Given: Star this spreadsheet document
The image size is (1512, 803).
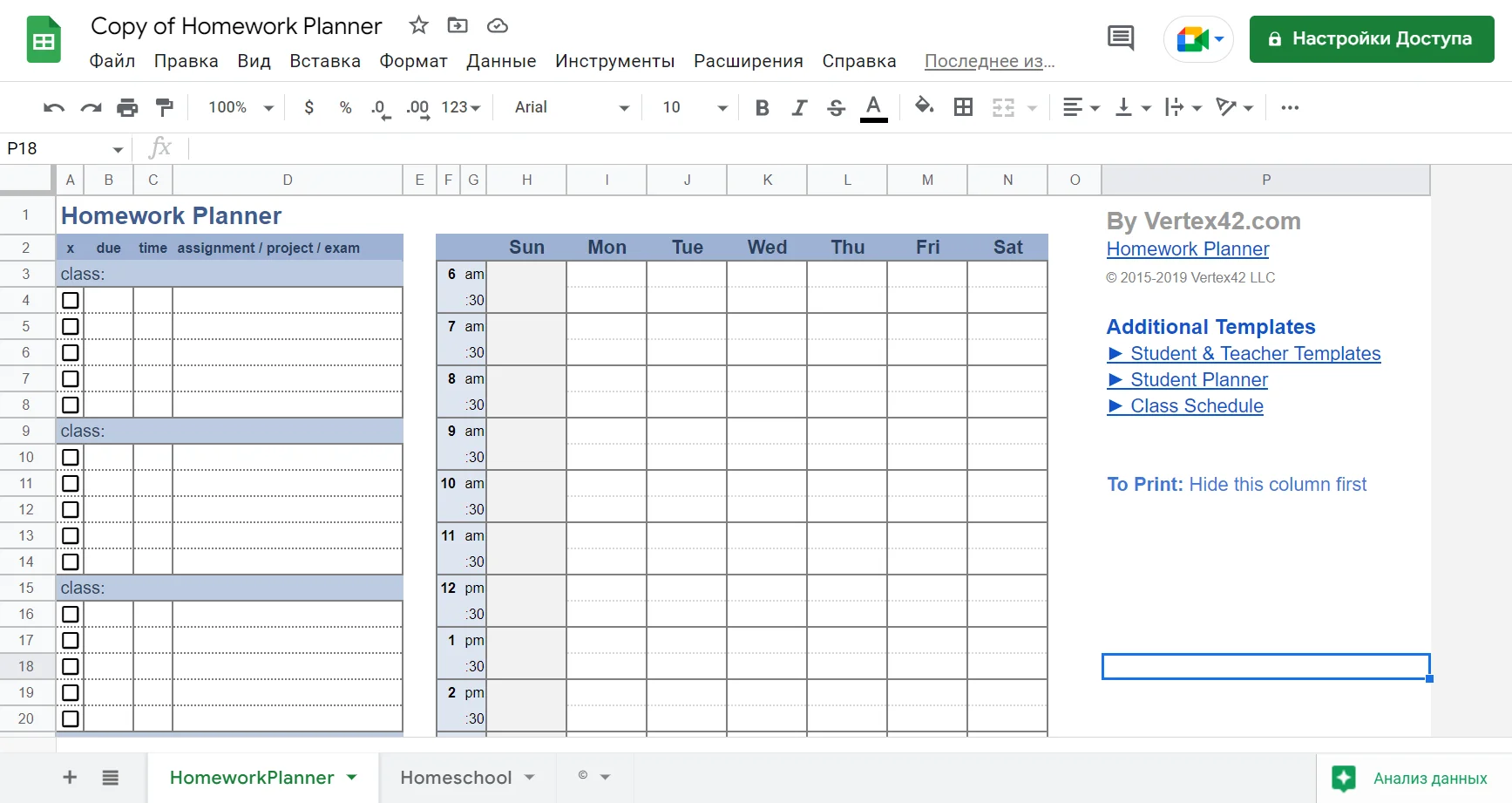Looking at the screenshot, I should 419,25.
